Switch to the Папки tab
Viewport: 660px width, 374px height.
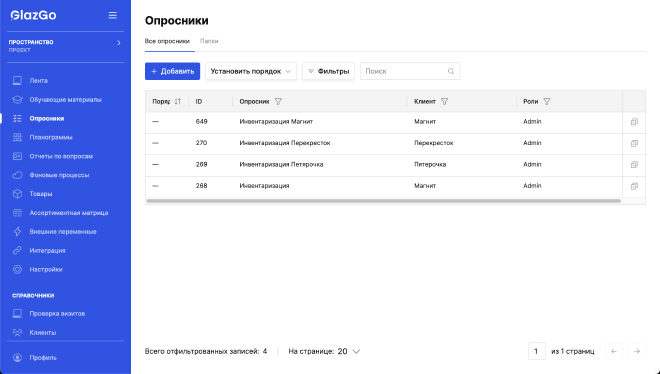(x=209, y=41)
